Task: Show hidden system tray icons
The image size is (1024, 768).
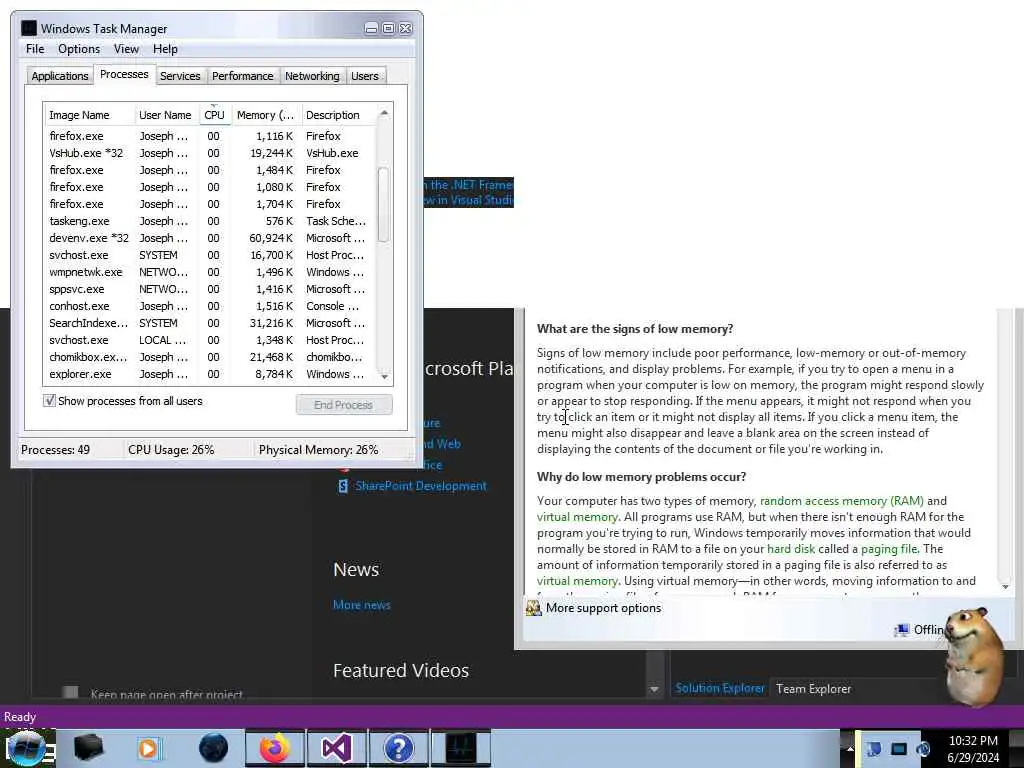Action: [850, 748]
